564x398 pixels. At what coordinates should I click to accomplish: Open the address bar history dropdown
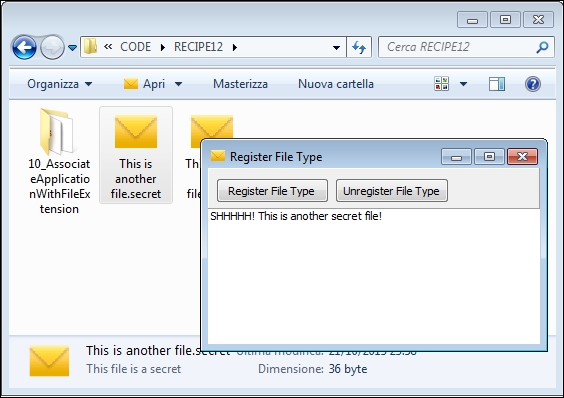click(336, 47)
